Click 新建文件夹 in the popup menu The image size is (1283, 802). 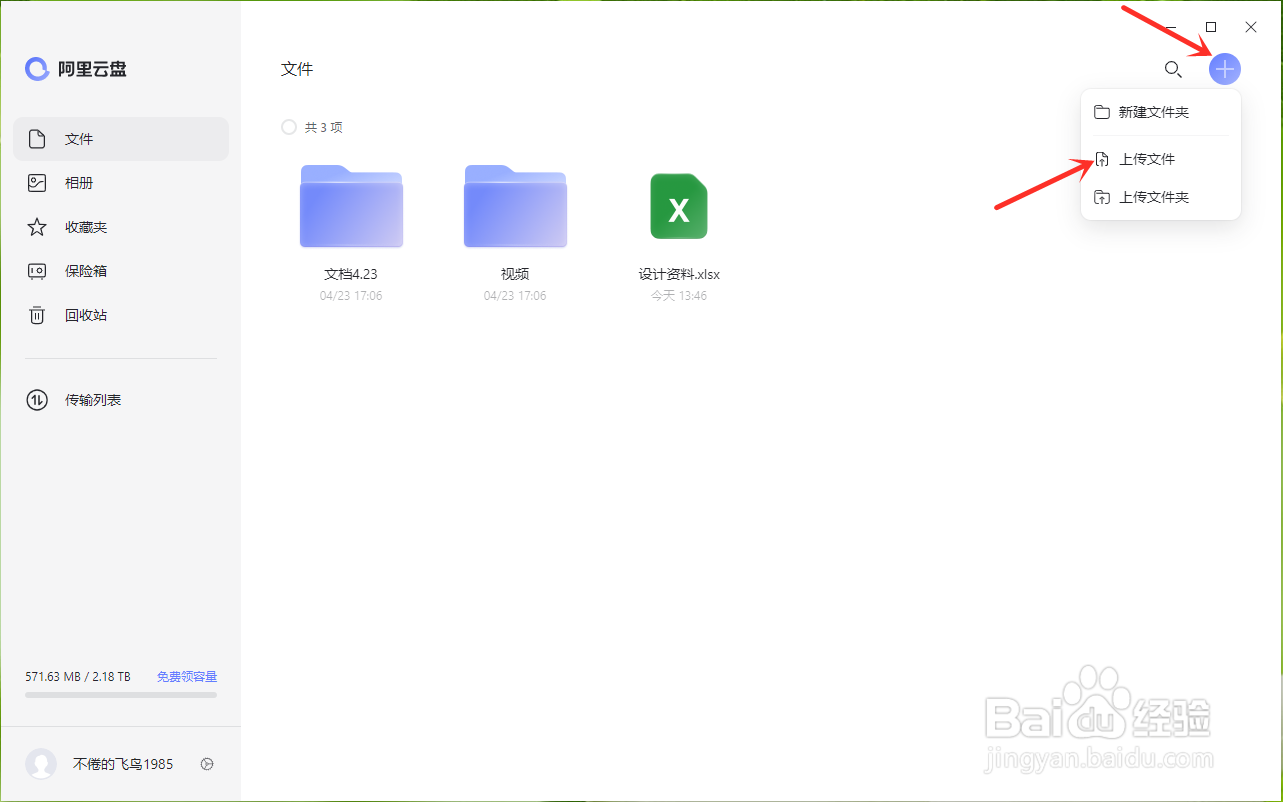click(x=1154, y=112)
